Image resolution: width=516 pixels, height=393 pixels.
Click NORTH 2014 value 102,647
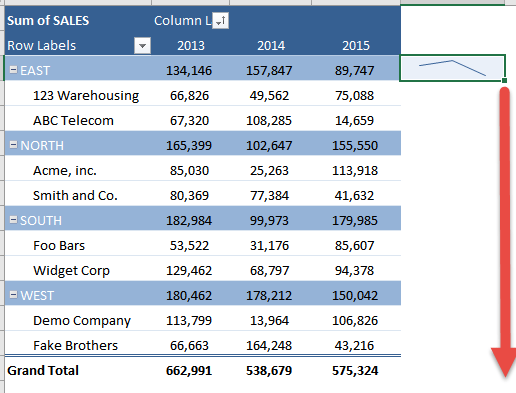point(269,146)
